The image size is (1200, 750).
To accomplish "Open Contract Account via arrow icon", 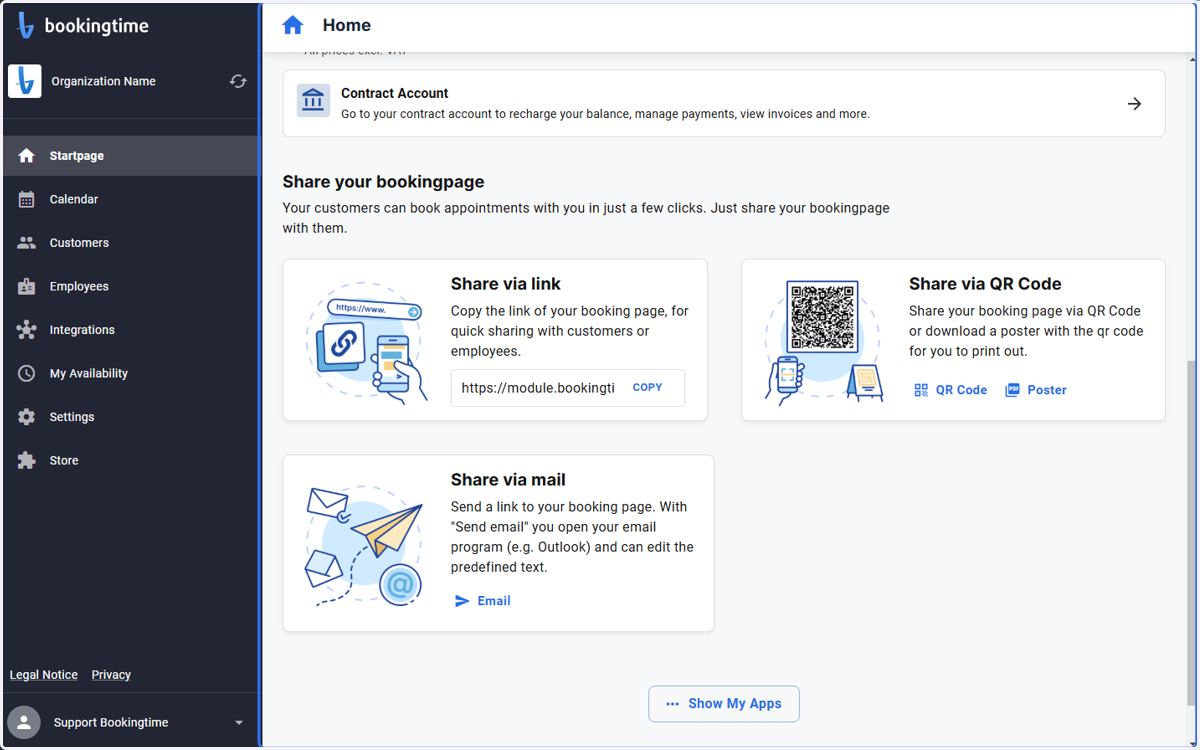I will pyautogui.click(x=1134, y=103).
